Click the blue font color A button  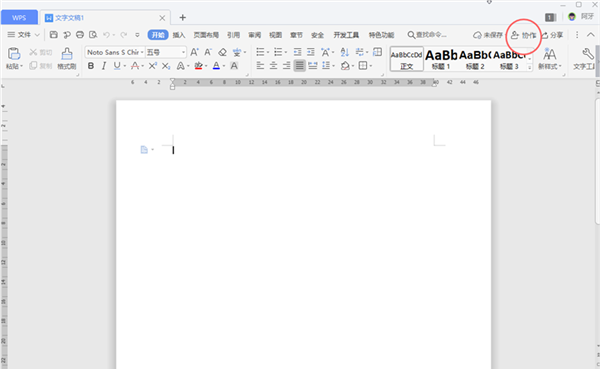pyautogui.click(x=216, y=66)
